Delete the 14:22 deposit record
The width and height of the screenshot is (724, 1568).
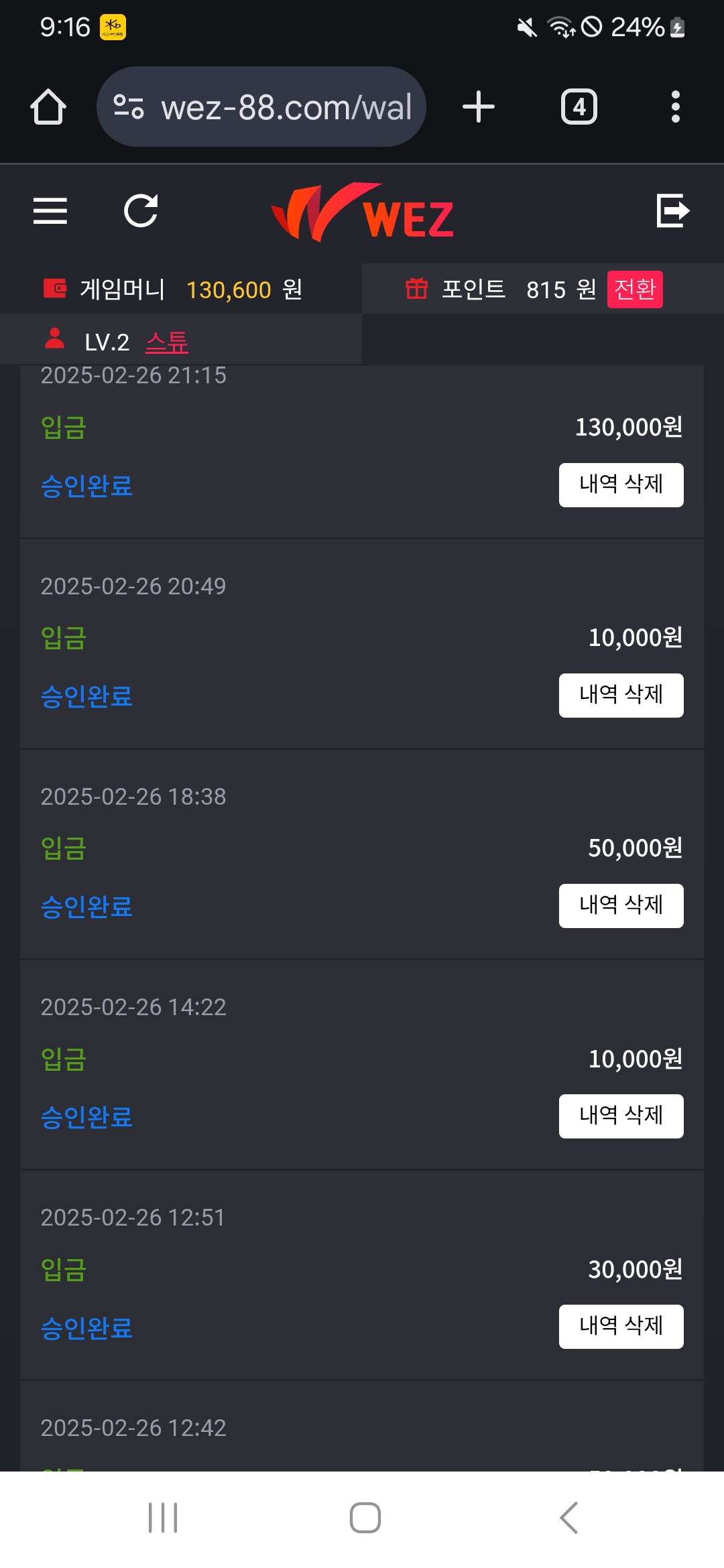621,1116
